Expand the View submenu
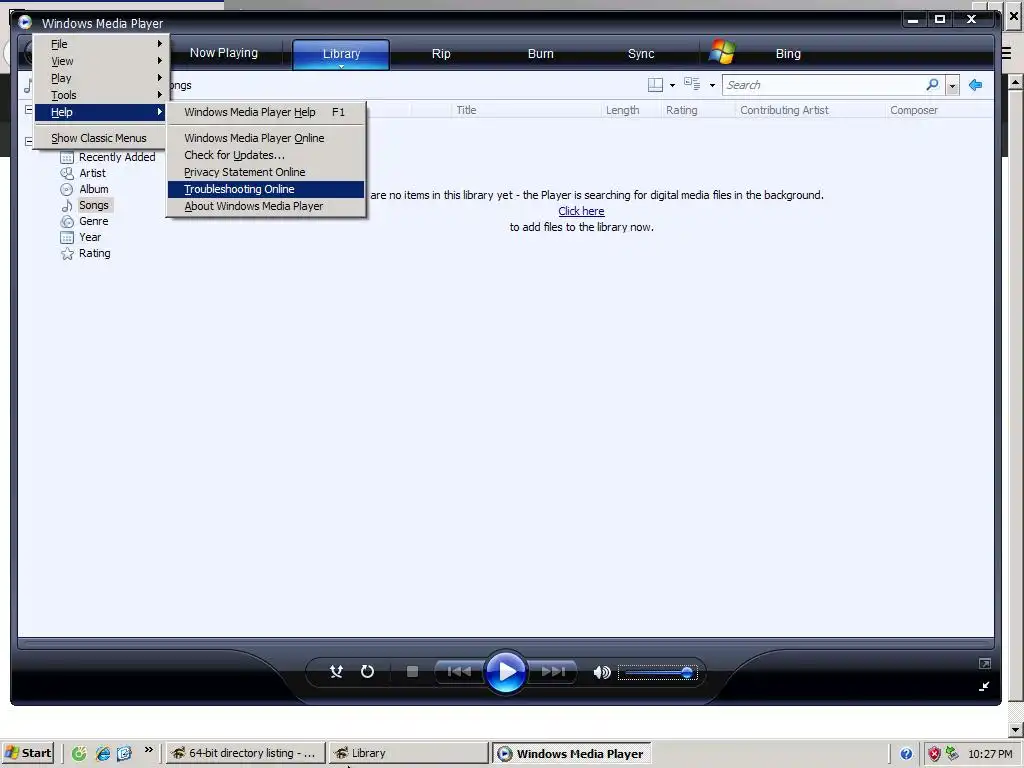Viewport: 1024px width, 768px height. click(x=101, y=61)
